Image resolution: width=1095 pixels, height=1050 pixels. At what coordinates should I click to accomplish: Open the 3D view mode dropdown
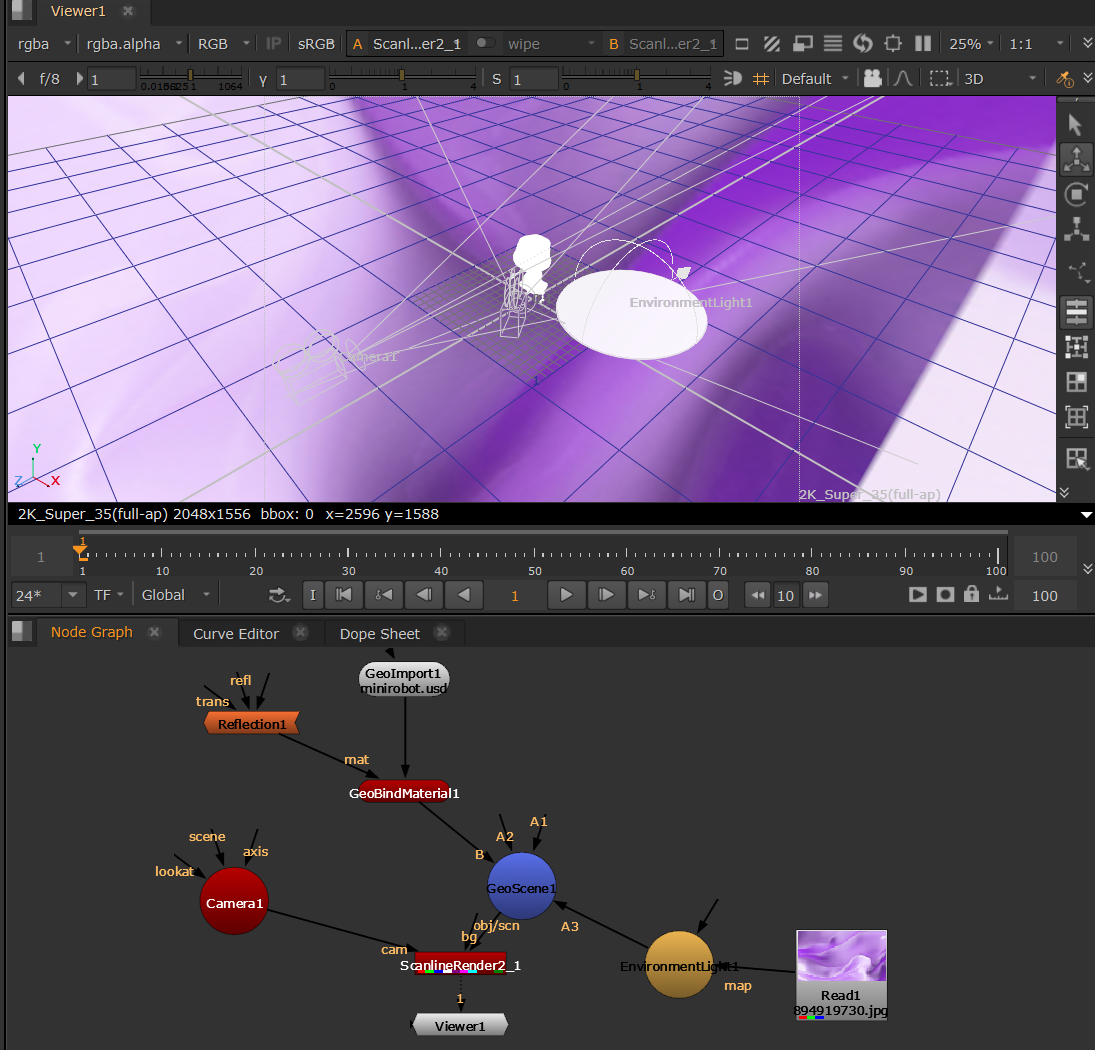pos(1001,78)
